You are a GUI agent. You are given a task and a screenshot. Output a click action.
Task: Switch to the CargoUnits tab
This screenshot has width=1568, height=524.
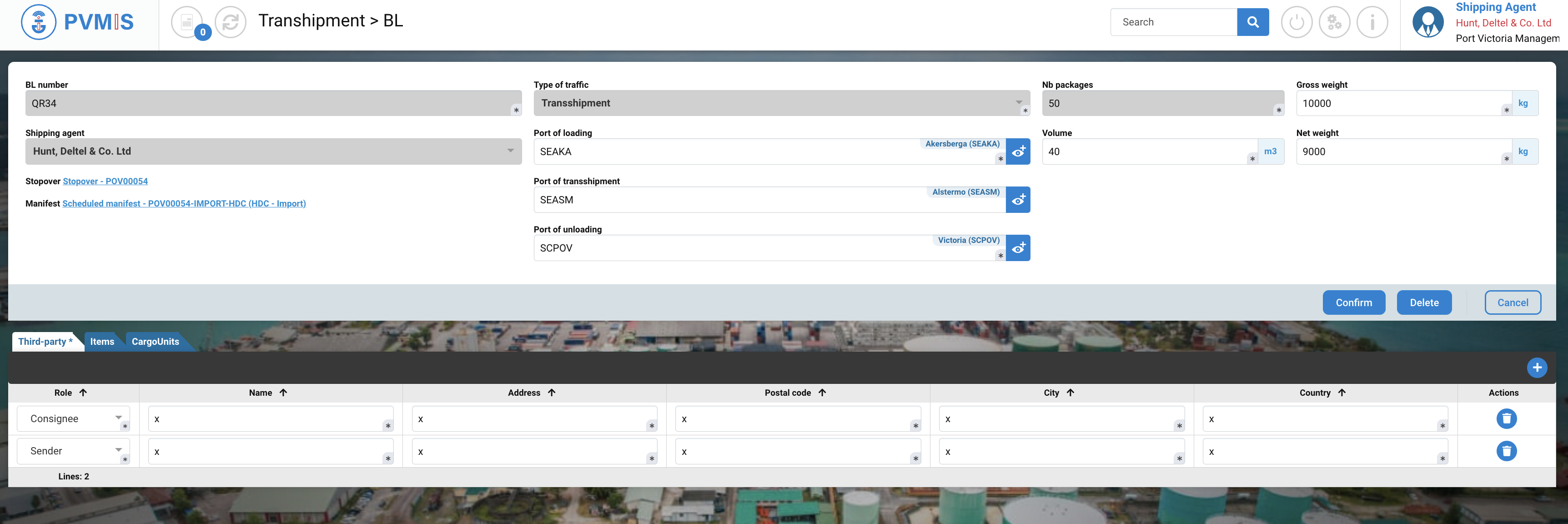coord(155,342)
